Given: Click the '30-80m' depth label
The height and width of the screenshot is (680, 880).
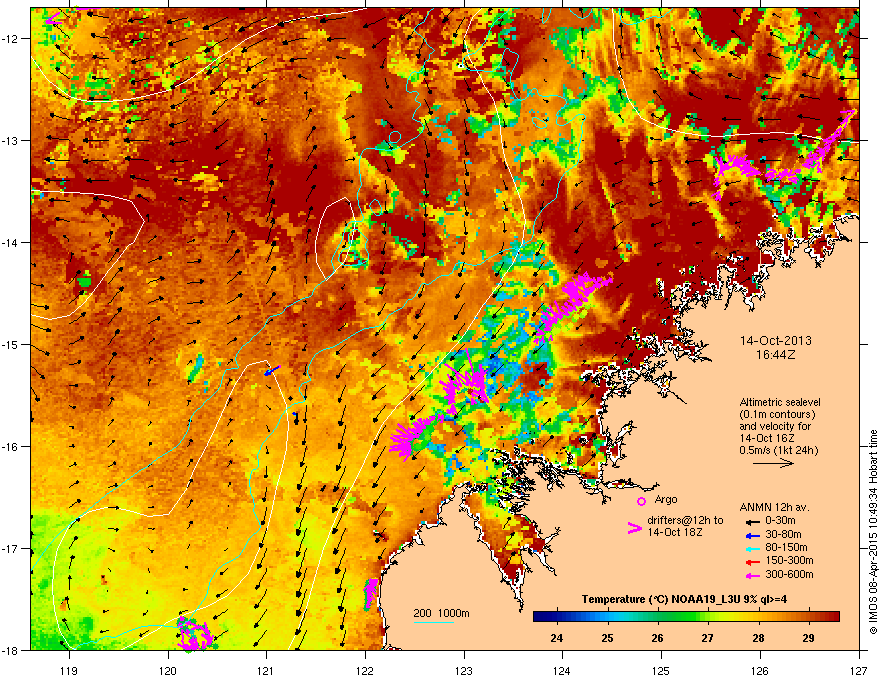Looking at the screenshot, I should click(783, 534).
